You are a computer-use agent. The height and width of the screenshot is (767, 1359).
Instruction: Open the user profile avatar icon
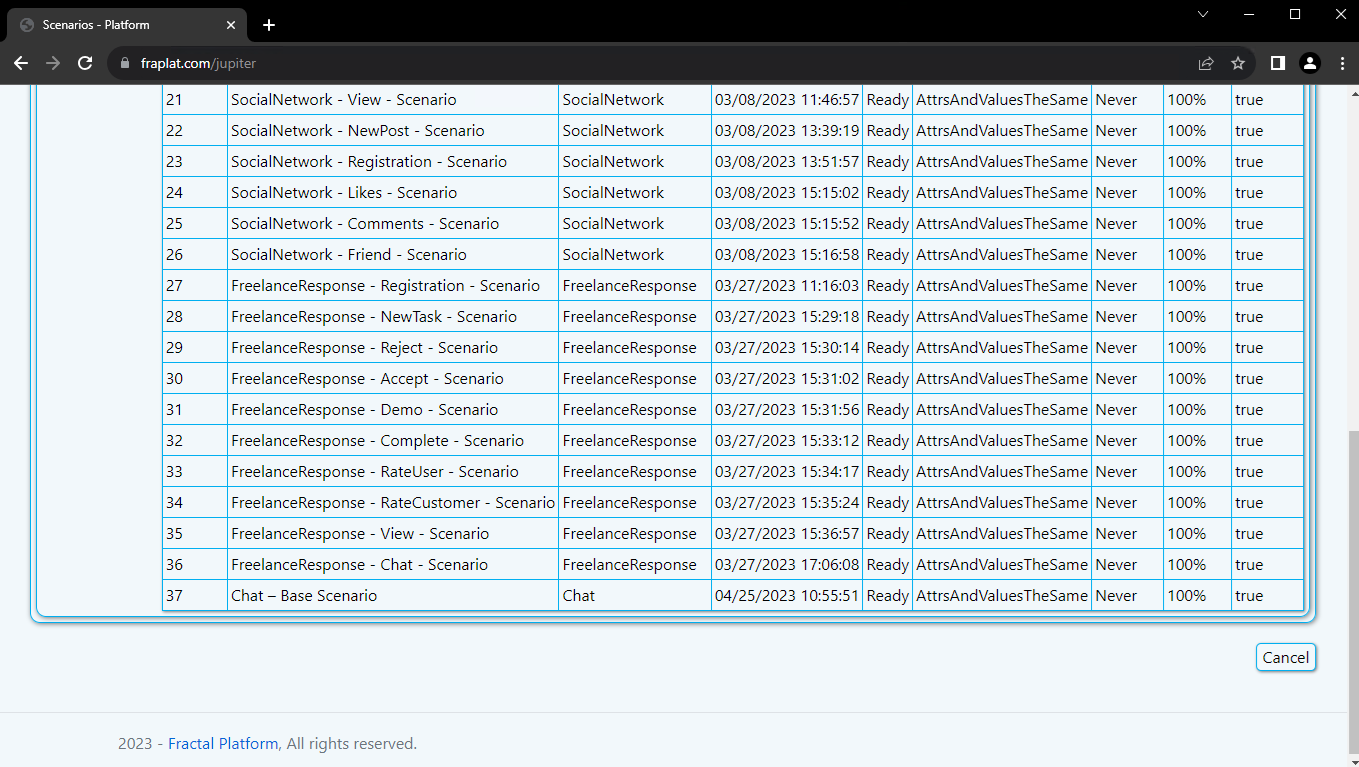(x=1309, y=63)
